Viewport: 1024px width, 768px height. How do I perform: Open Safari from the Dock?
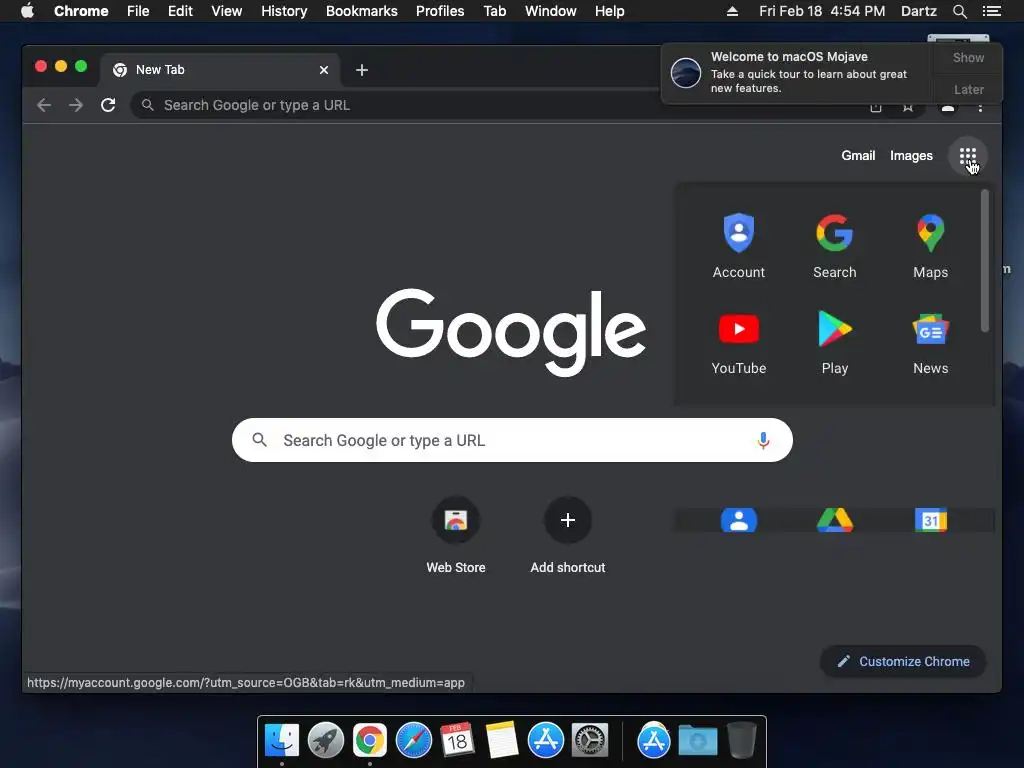pos(414,741)
